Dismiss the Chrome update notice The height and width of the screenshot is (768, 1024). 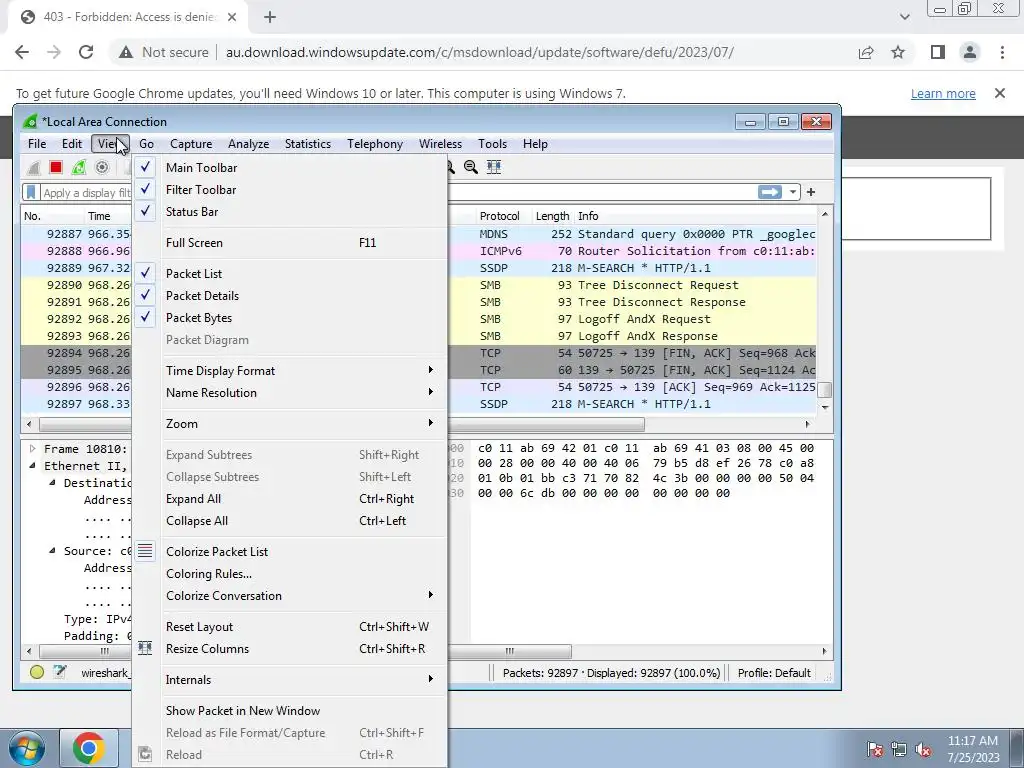coord(1000,93)
